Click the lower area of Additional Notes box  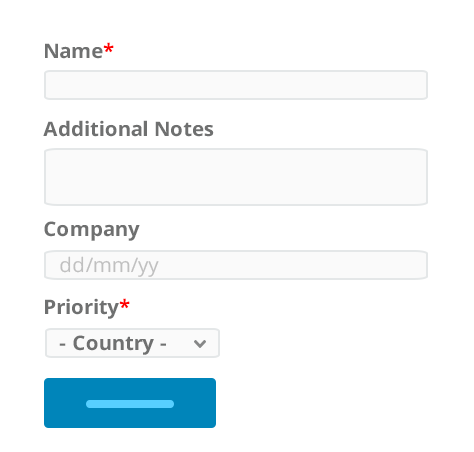click(236, 195)
